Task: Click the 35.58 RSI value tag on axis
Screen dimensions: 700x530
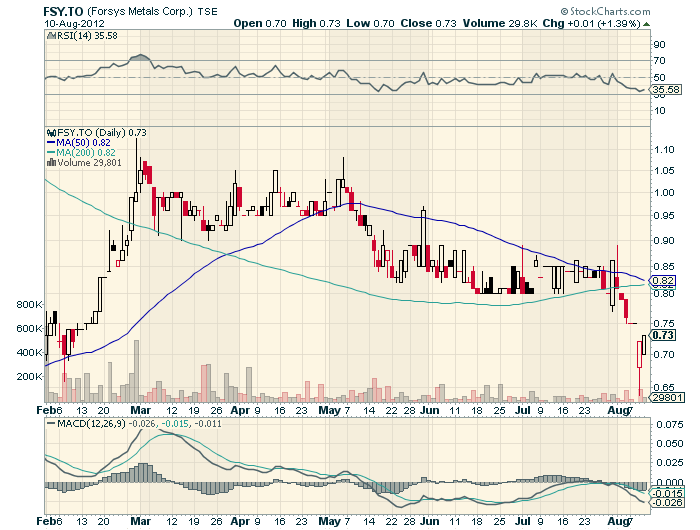Action: coord(666,90)
